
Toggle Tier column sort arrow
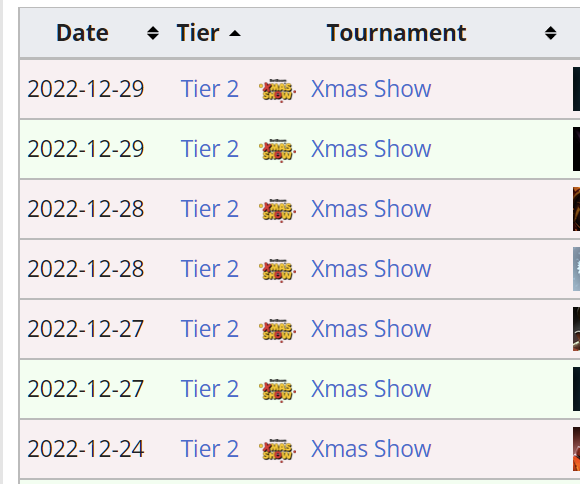click(x=235, y=34)
